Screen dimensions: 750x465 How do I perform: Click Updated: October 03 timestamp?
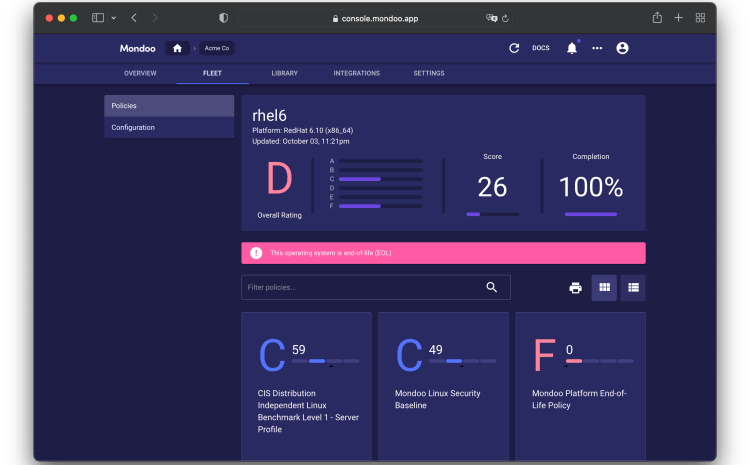tap(301, 142)
